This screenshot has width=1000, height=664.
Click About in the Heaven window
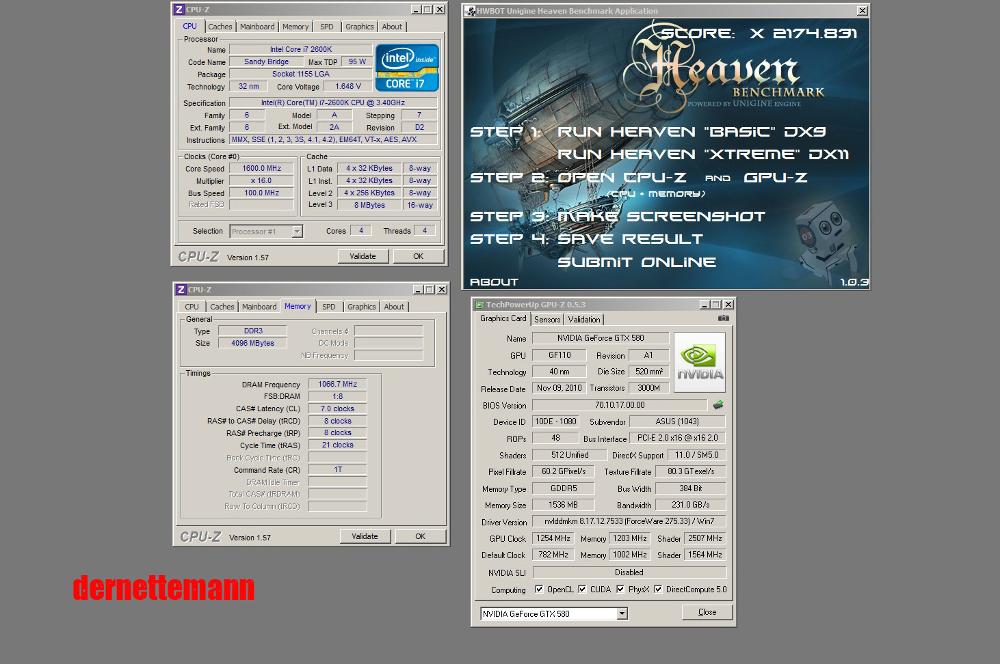coord(494,282)
